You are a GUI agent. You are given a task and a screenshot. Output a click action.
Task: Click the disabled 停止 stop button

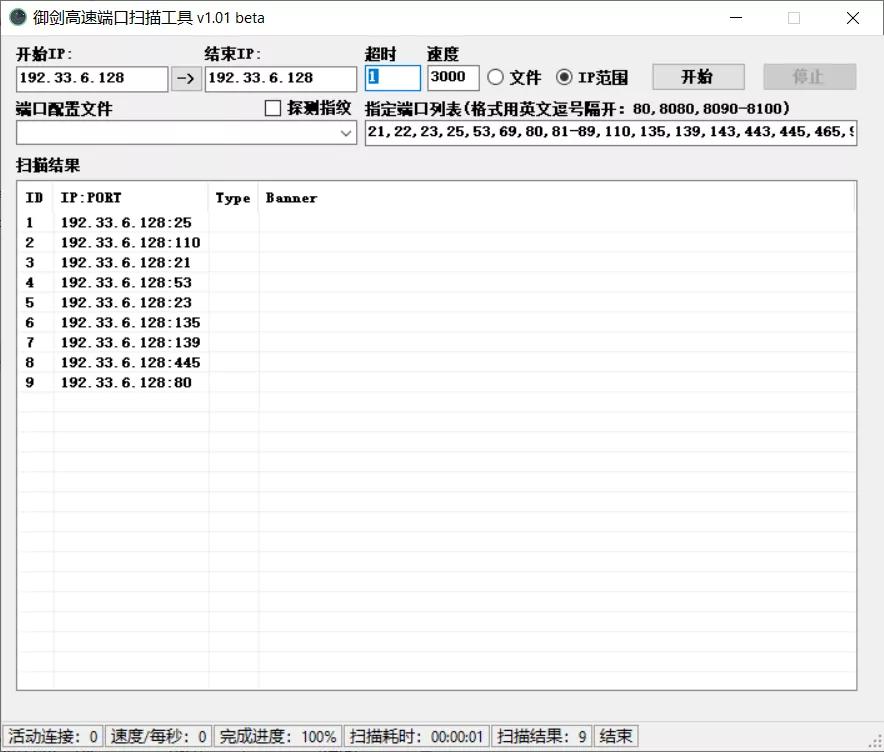pyautogui.click(x=809, y=76)
